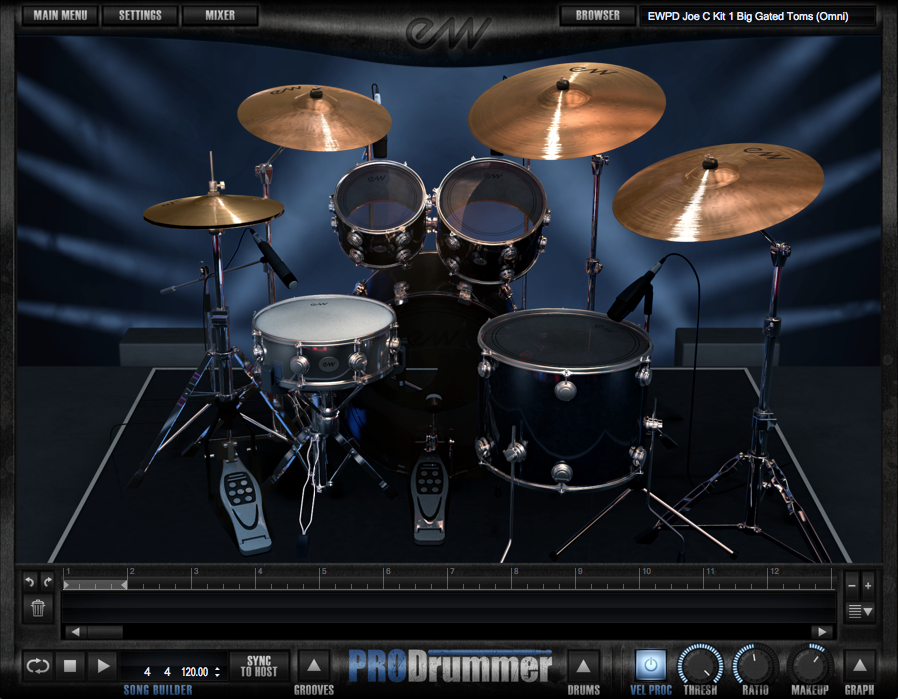Open the Settings page
898x699 pixels.
click(x=140, y=16)
